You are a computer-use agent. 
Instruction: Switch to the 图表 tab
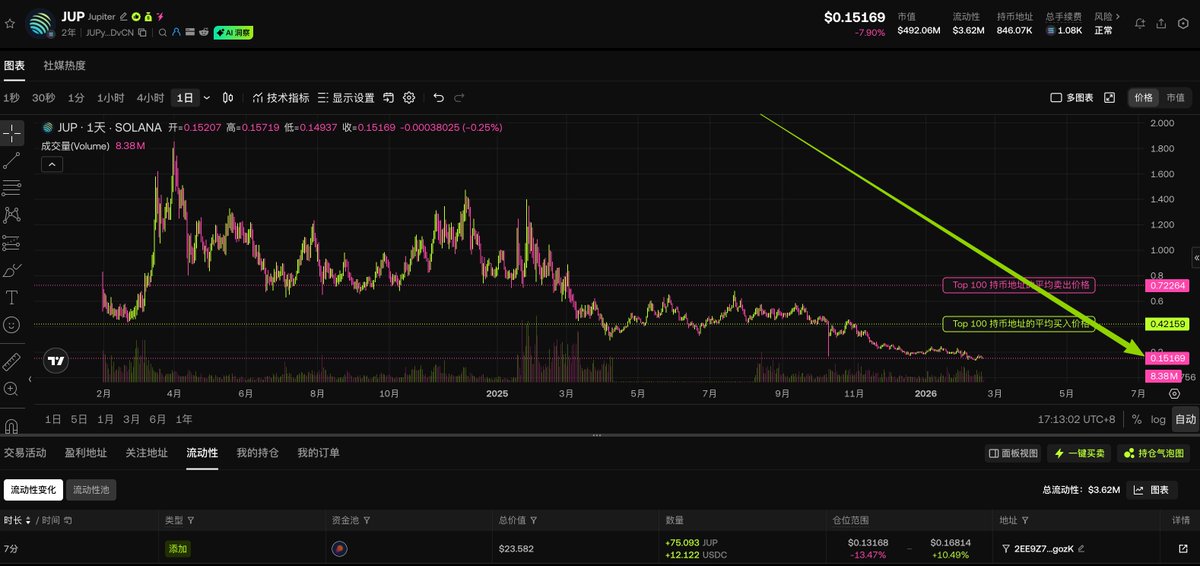pyautogui.click(x=14, y=65)
